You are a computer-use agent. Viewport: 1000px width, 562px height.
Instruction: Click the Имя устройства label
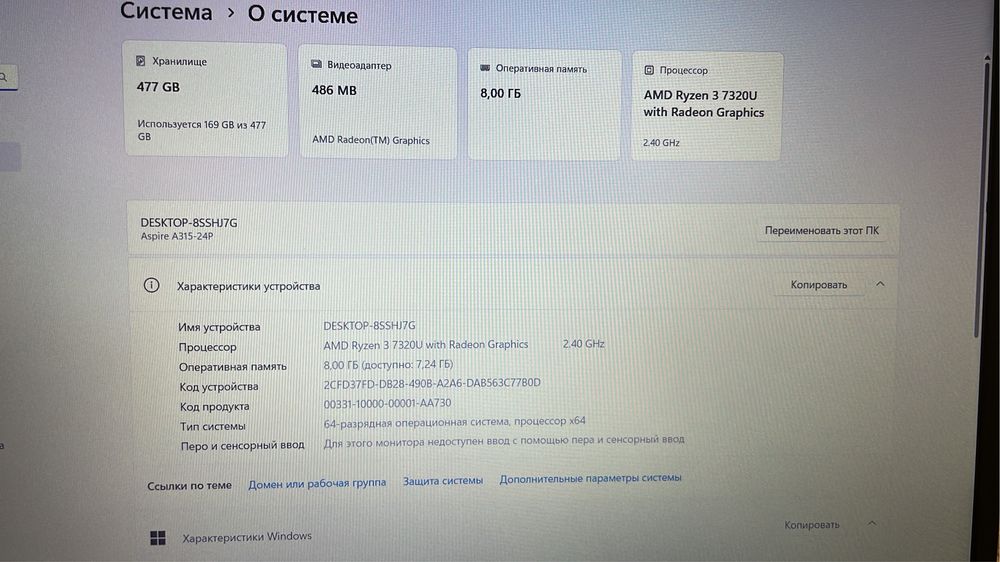tap(219, 327)
